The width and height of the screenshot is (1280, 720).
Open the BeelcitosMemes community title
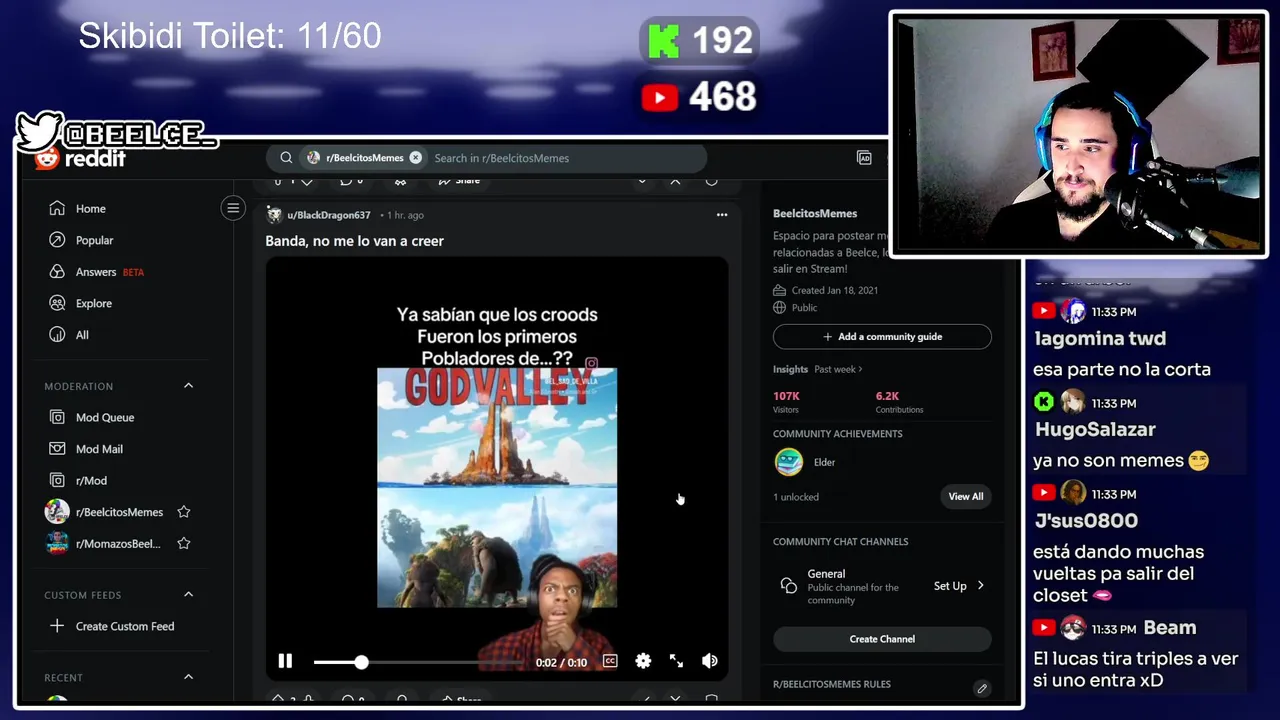(815, 213)
